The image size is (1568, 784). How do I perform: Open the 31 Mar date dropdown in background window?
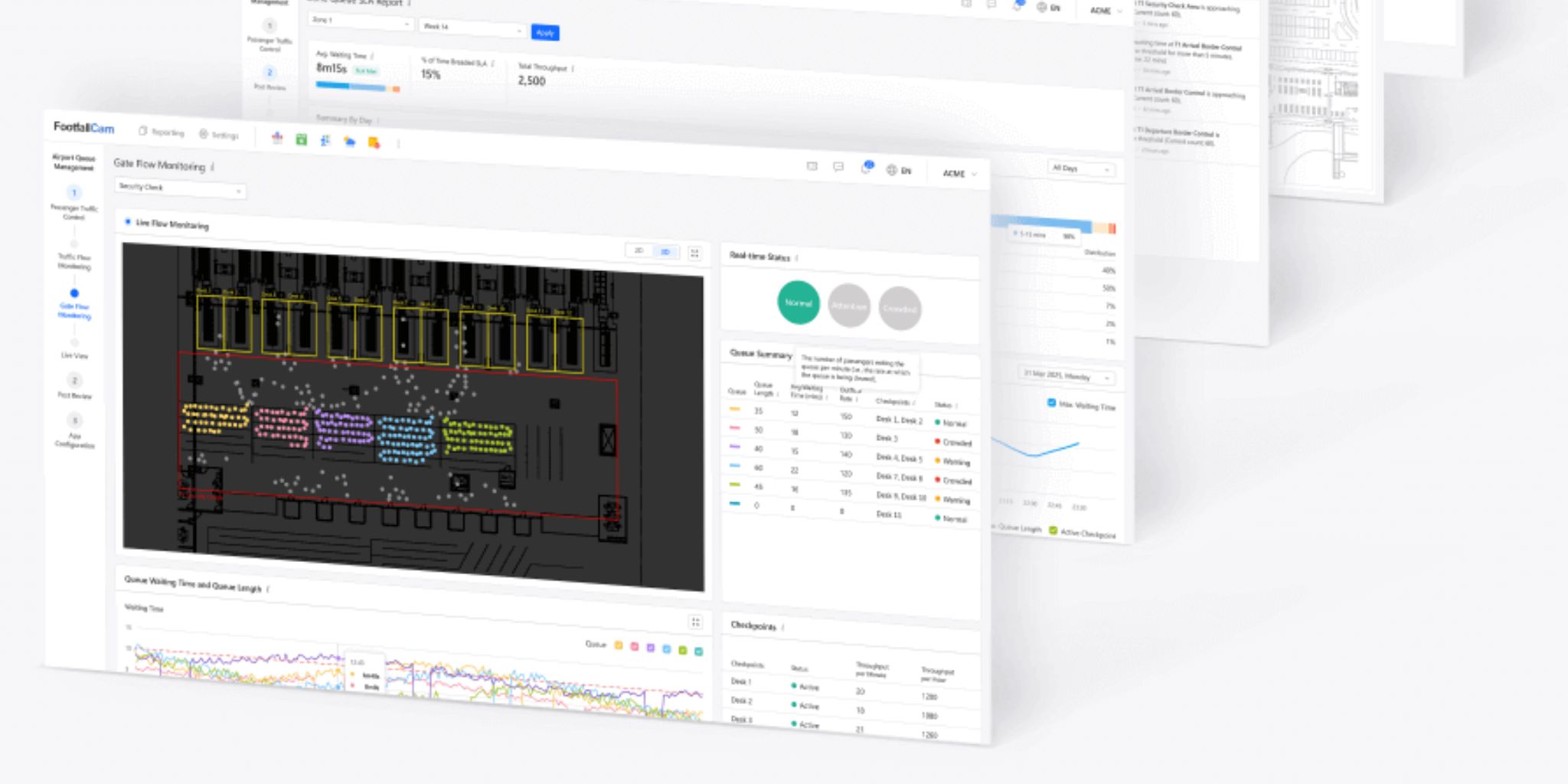coord(1067,375)
